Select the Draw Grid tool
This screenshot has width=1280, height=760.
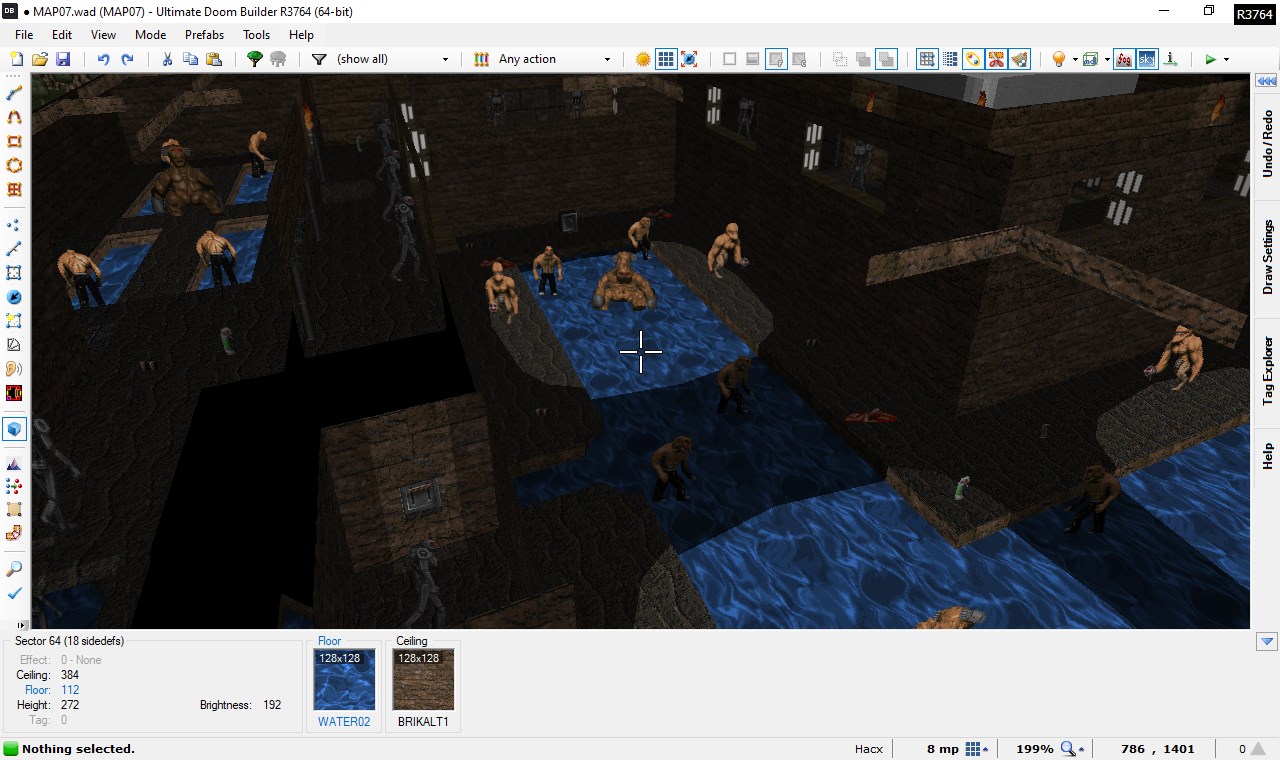[14, 189]
